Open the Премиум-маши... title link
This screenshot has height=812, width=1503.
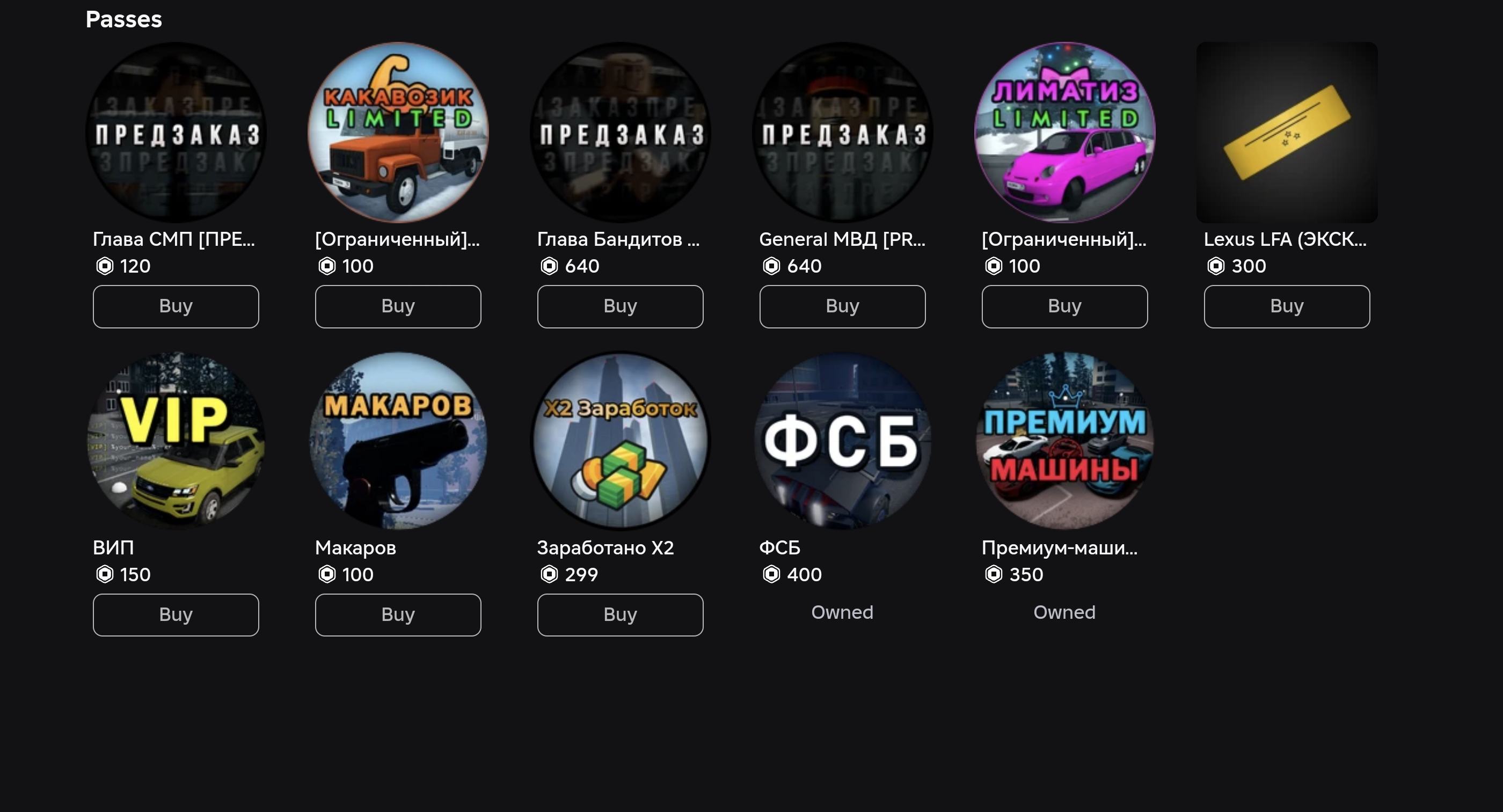pyautogui.click(x=1059, y=547)
